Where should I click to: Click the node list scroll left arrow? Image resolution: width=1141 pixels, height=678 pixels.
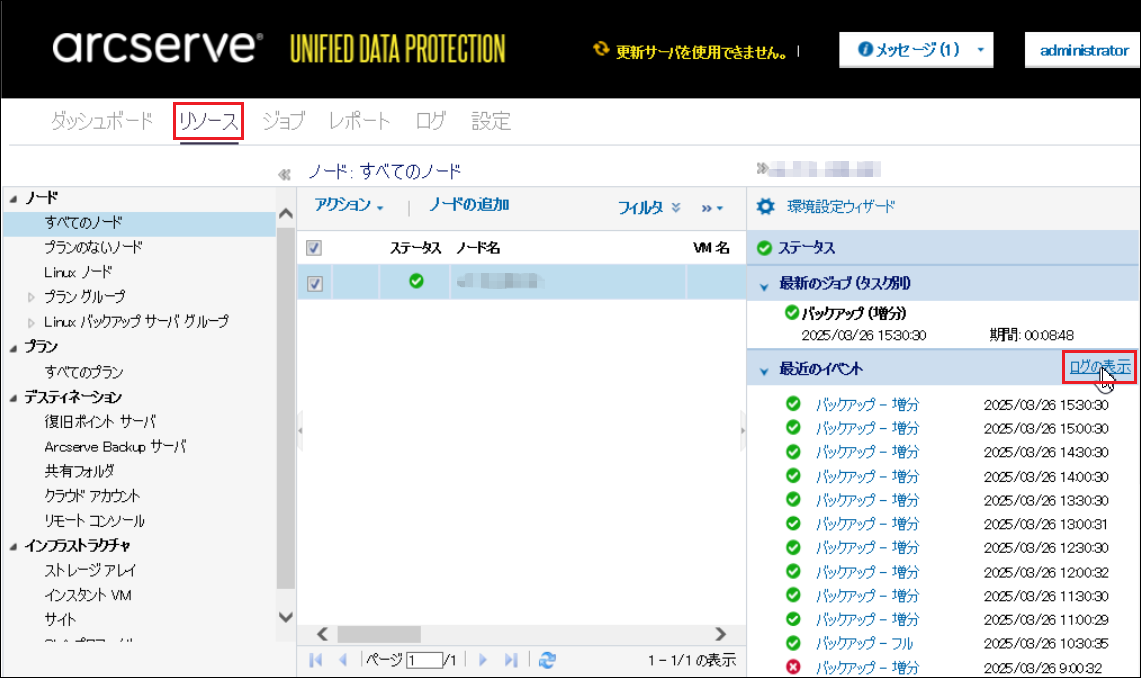322,634
